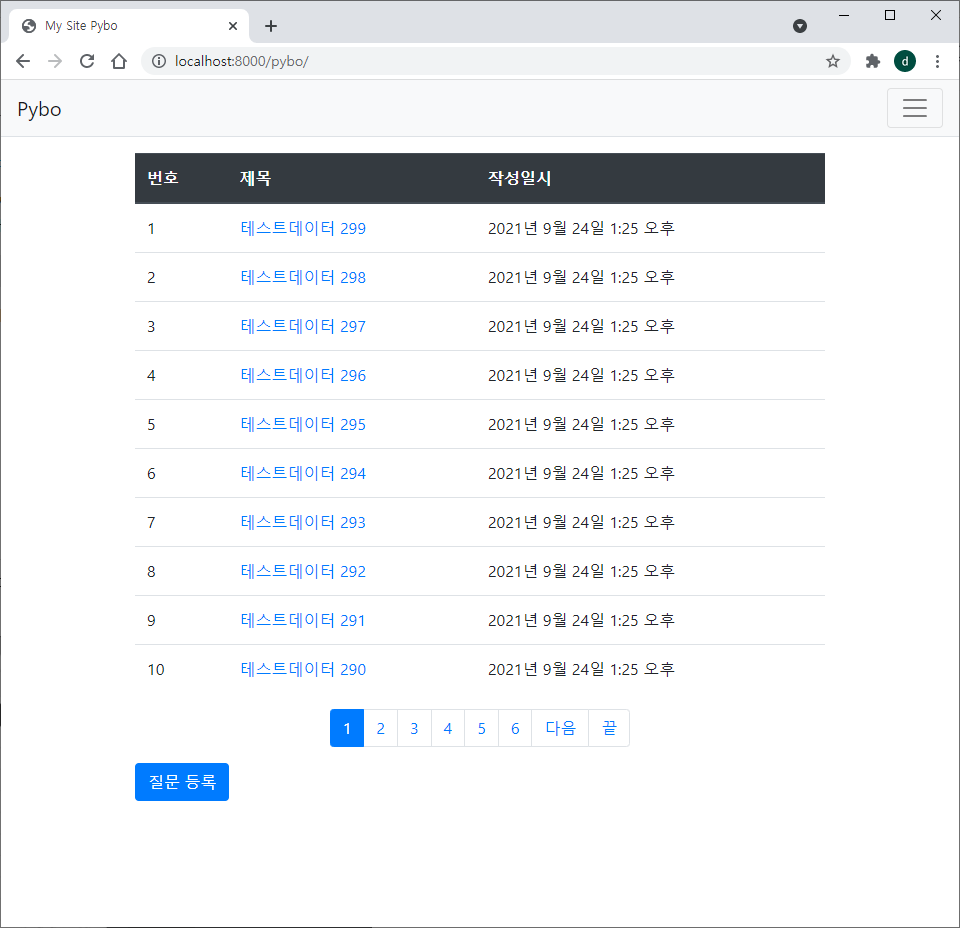The width and height of the screenshot is (960, 928).
Task: View site information icon in address bar
Action: coord(159,61)
